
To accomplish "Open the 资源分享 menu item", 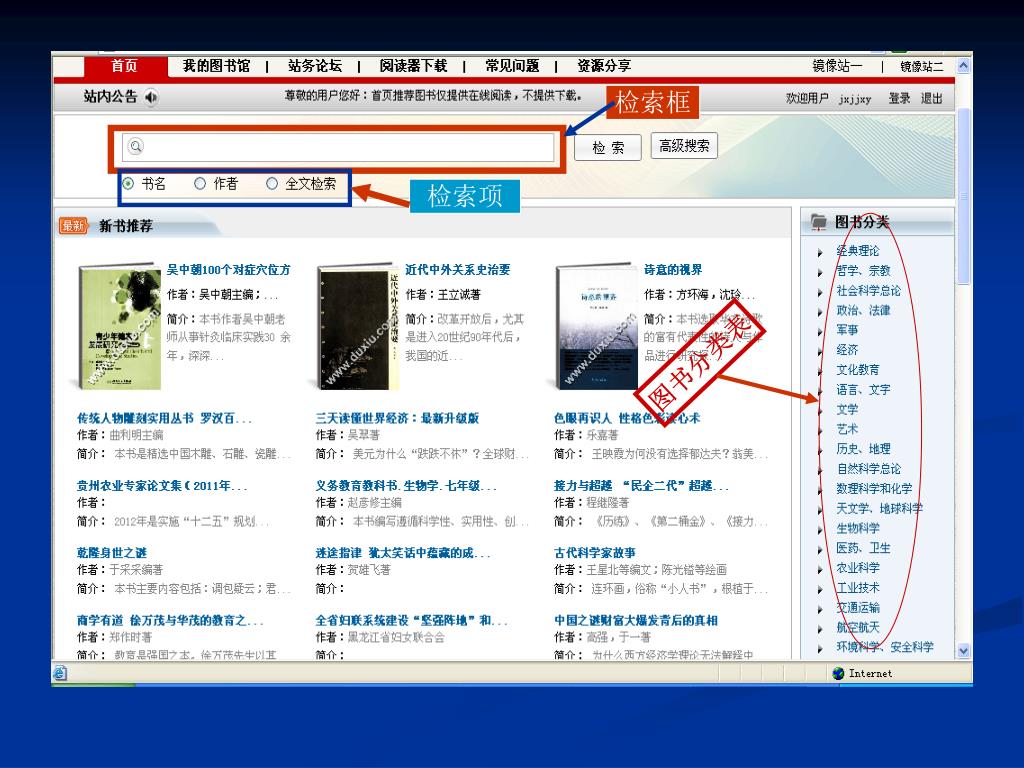I will tap(604, 66).
